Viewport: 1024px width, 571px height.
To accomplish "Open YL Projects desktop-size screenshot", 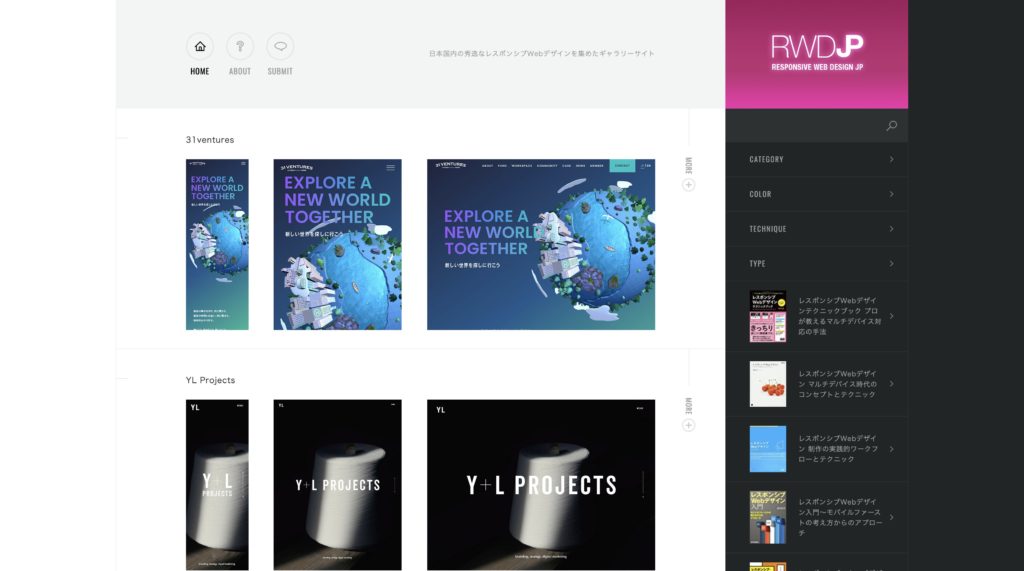I will pos(541,485).
